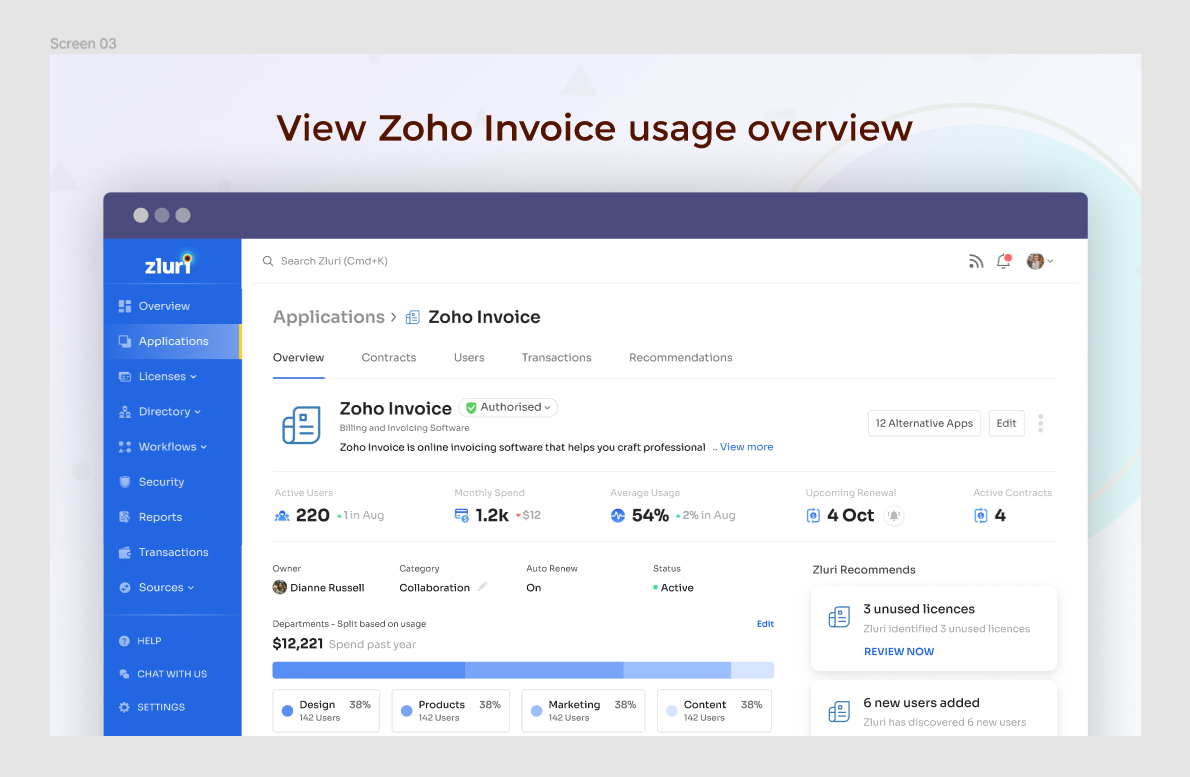The height and width of the screenshot is (777, 1190).
Task: Open Transactions in the sidebar
Action: [172, 552]
